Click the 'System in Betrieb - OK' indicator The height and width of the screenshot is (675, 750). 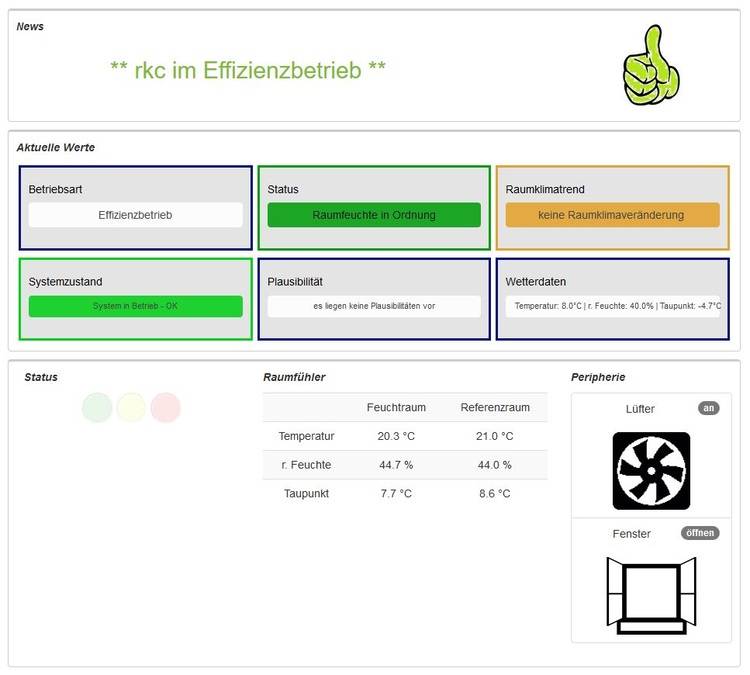[x=135, y=306]
